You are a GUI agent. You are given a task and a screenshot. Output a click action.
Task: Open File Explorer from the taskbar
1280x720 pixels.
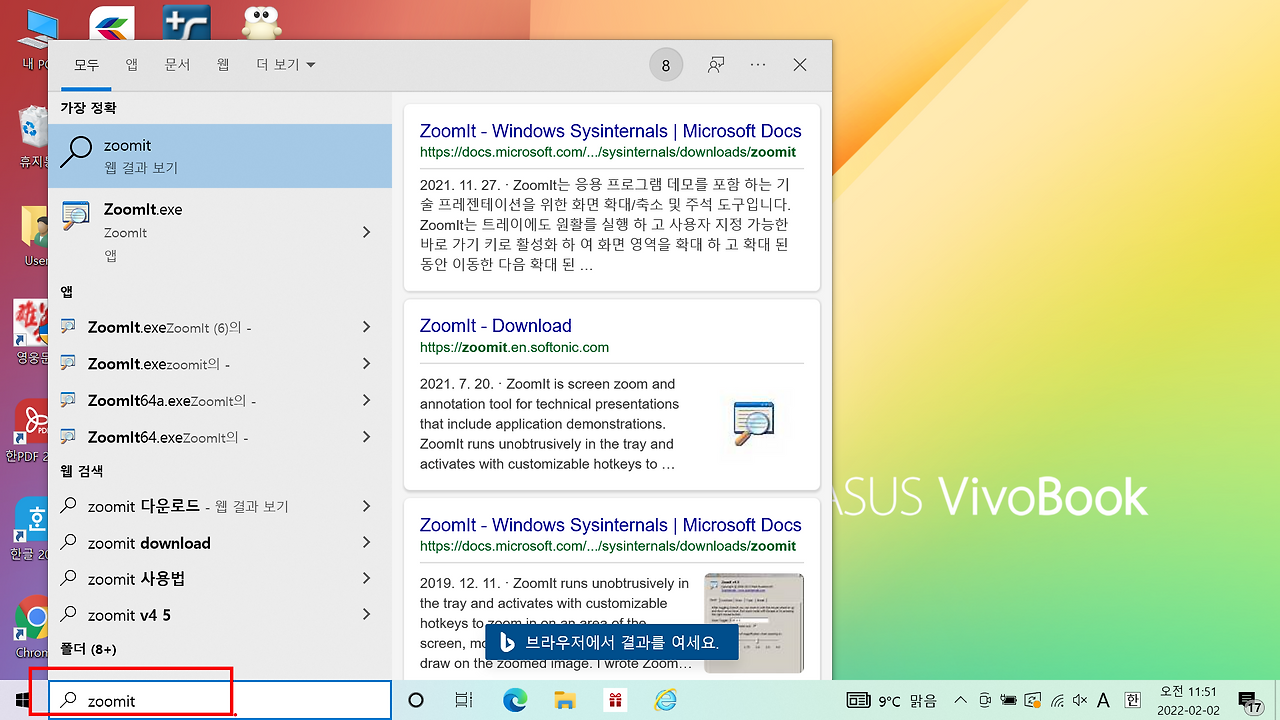[x=565, y=700]
